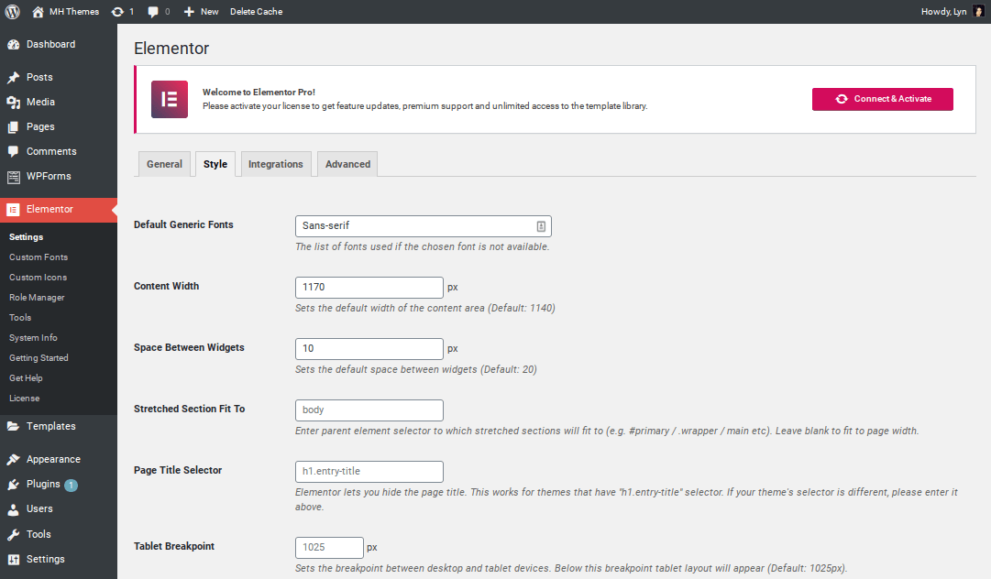Click the updates refresh icon showing 1
This screenshot has width=991, height=579.
118,11
